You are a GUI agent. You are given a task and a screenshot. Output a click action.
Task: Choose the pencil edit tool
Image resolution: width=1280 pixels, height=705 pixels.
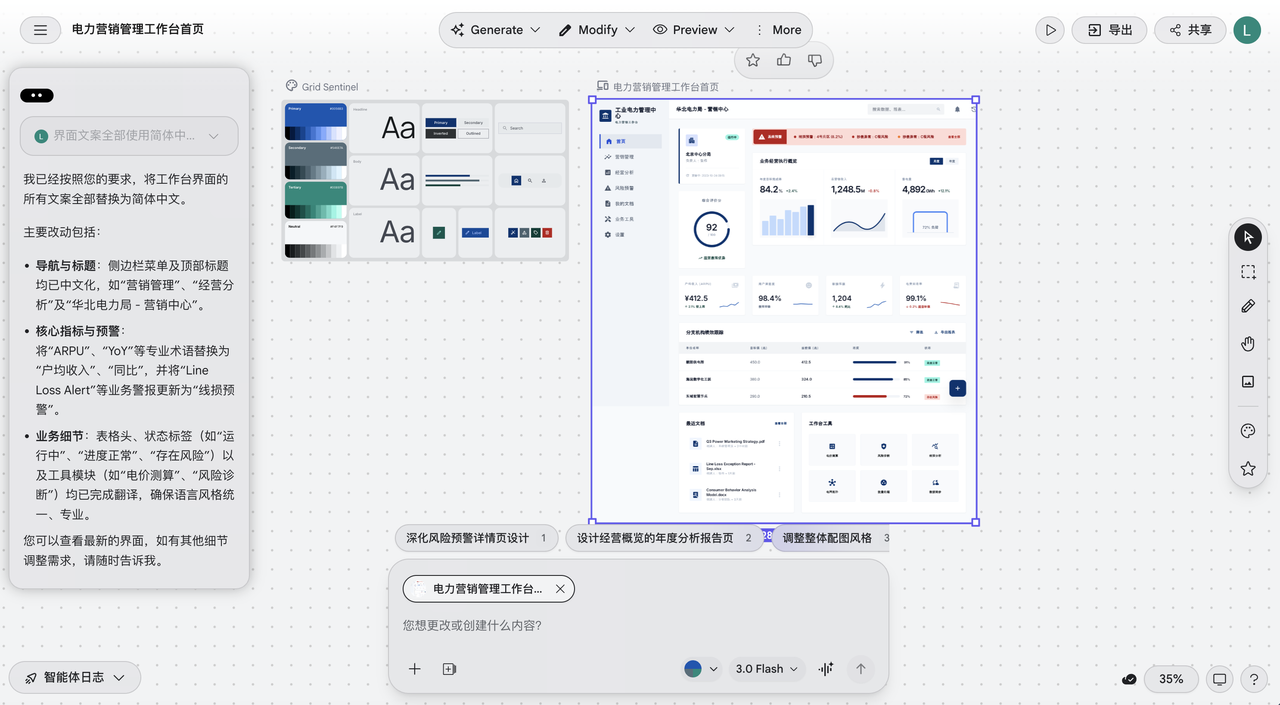click(x=1248, y=307)
